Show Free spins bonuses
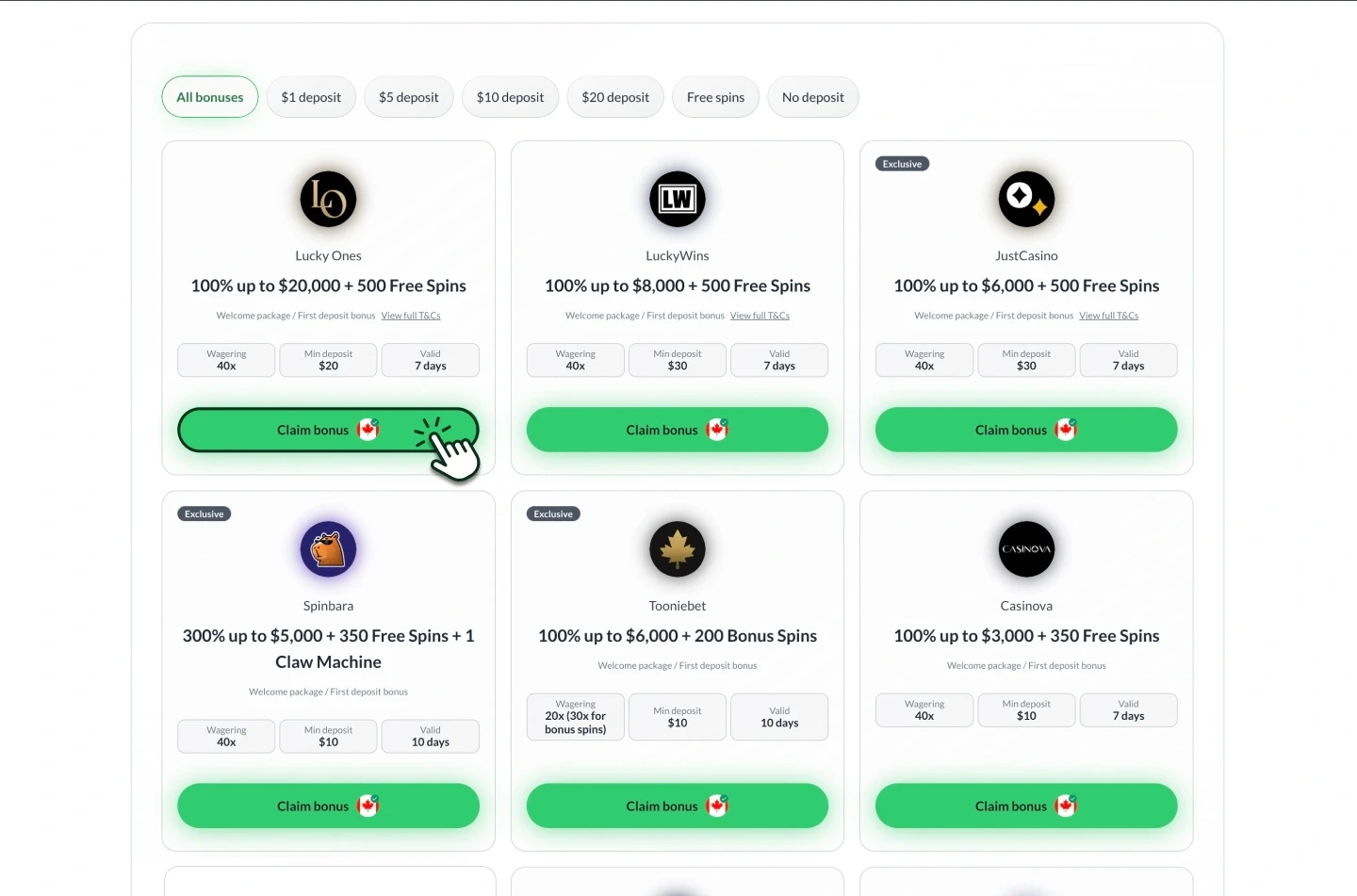Image resolution: width=1357 pixels, height=896 pixels. tap(715, 97)
